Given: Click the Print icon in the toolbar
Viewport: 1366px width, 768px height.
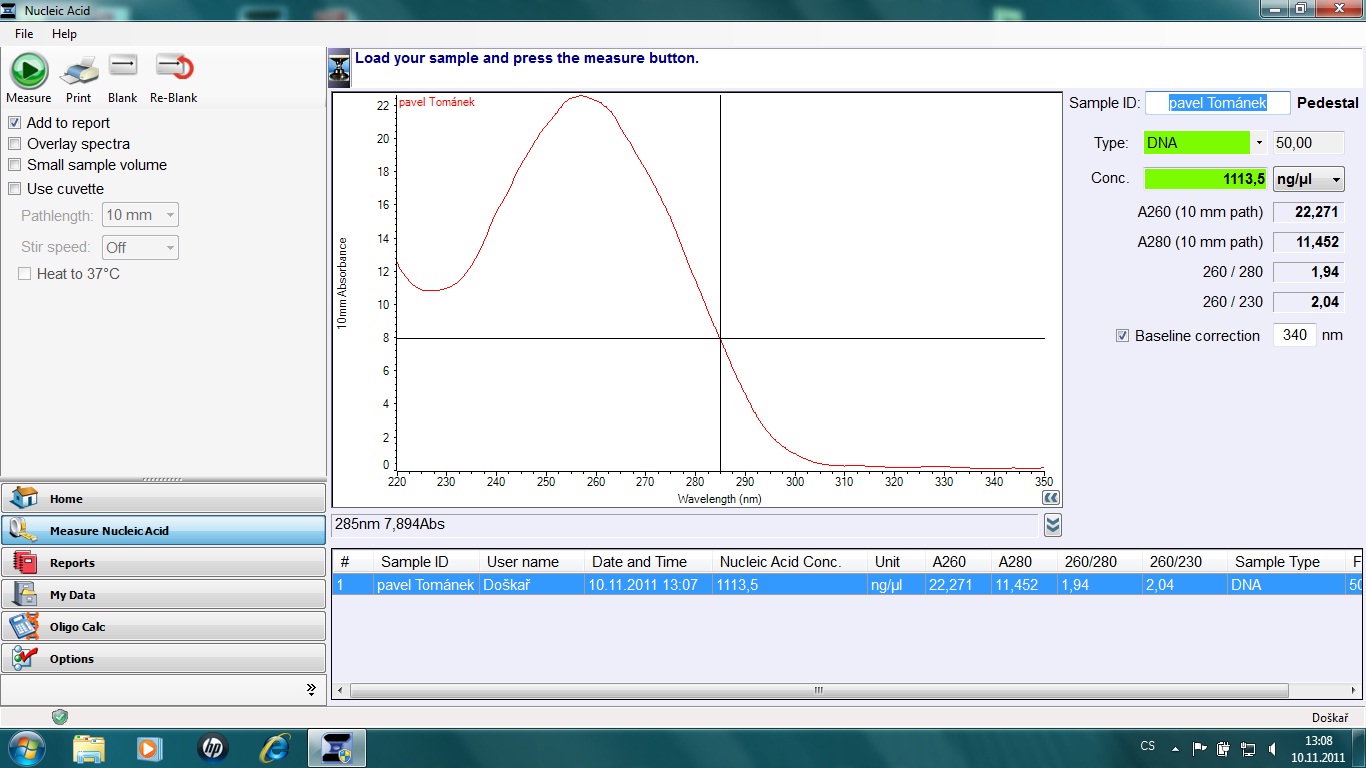Looking at the screenshot, I should 78,71.
